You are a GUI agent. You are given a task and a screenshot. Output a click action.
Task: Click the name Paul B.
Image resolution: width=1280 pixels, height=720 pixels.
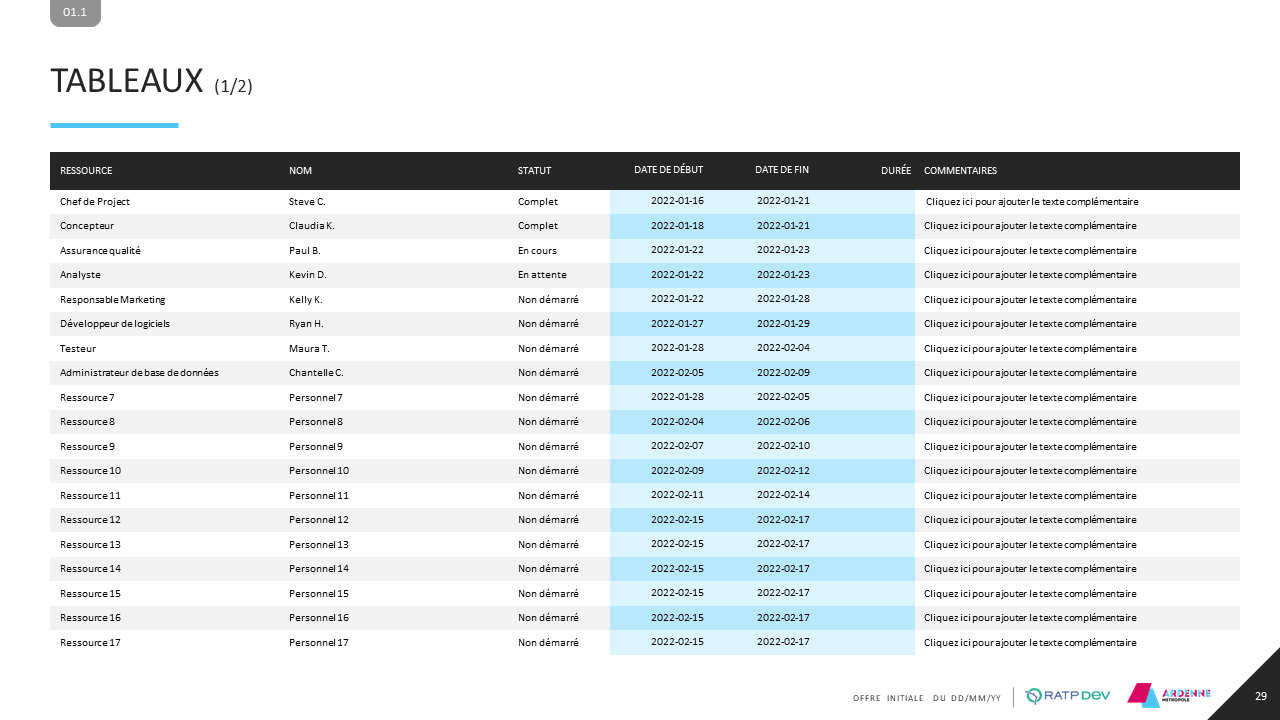click(x=305, y=251)
